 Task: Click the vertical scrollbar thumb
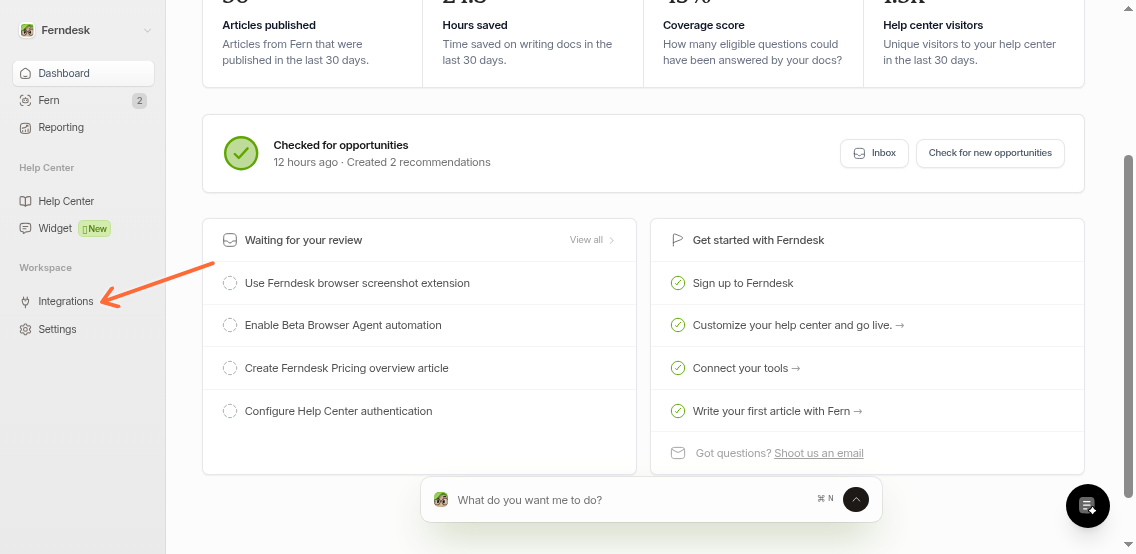[1128, 326]
